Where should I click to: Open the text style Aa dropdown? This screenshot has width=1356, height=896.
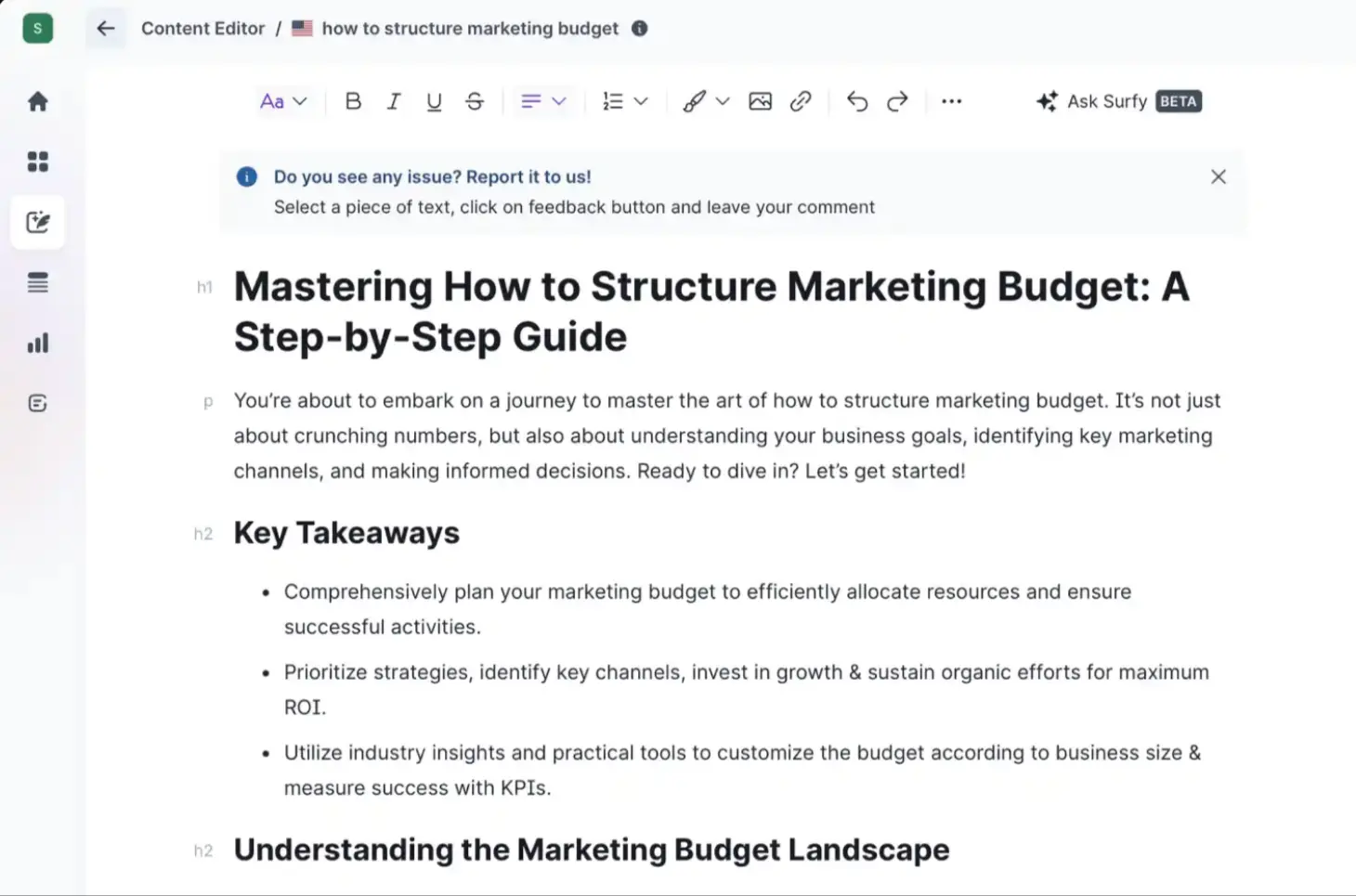283,101
